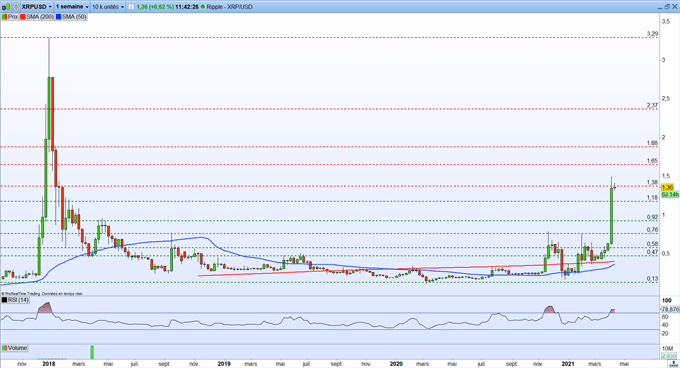This screenshot has height=368, width=680.
Task: Open the Volume indicator label
Action: 15,348
